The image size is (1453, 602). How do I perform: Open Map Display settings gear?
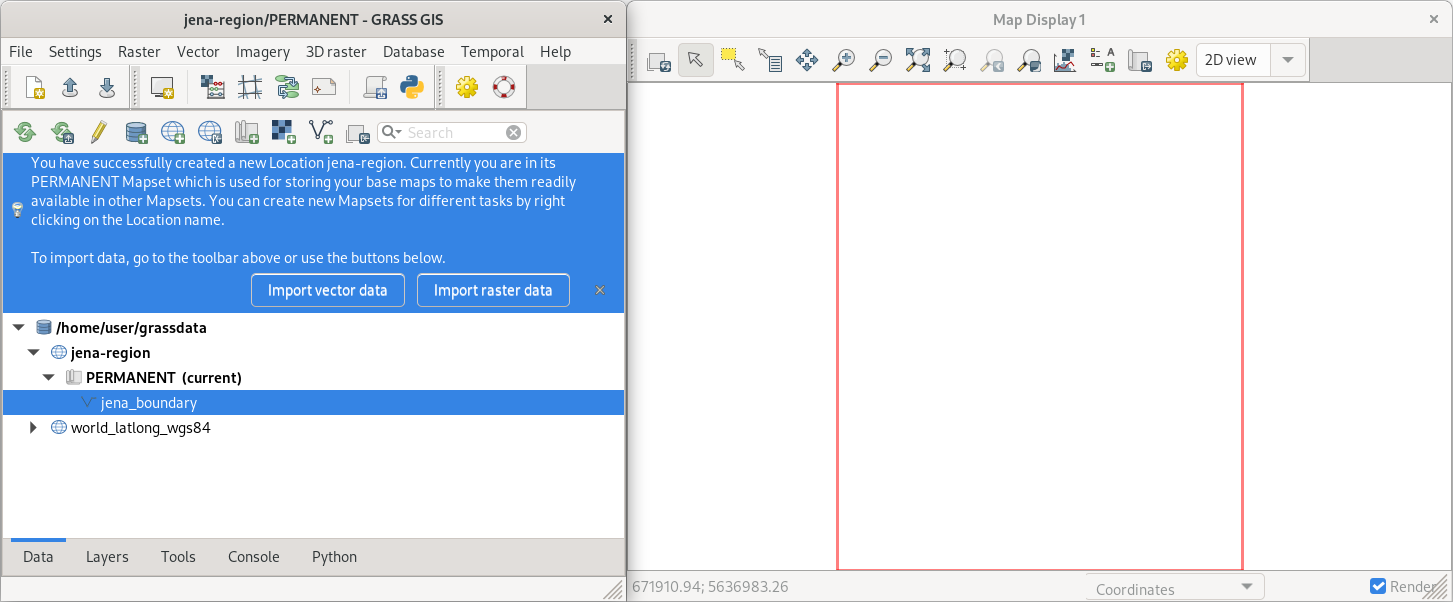tap(1177, 61)
